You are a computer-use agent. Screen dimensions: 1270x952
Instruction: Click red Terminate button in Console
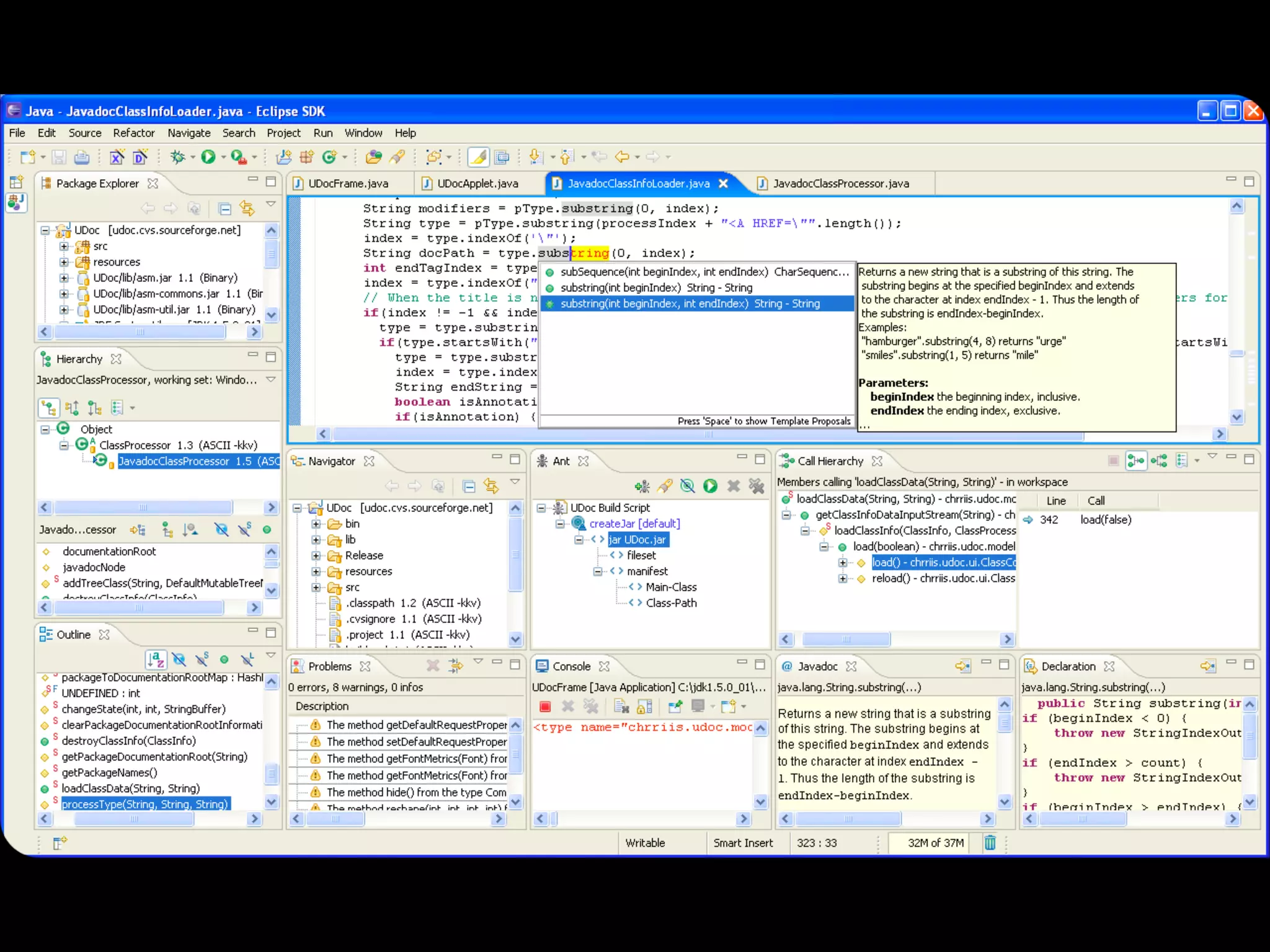545,707
